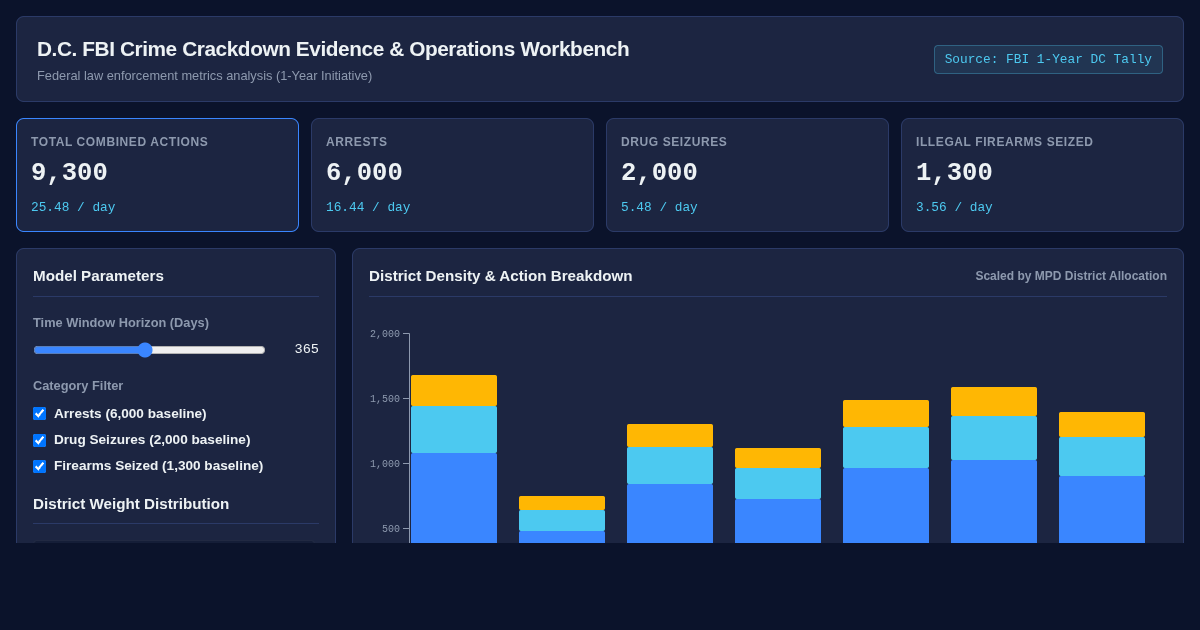1200x630 pixels.
Task: Toggle the Arrests (6,000 baseline) checkbox
Action: [x=39, y=413]
